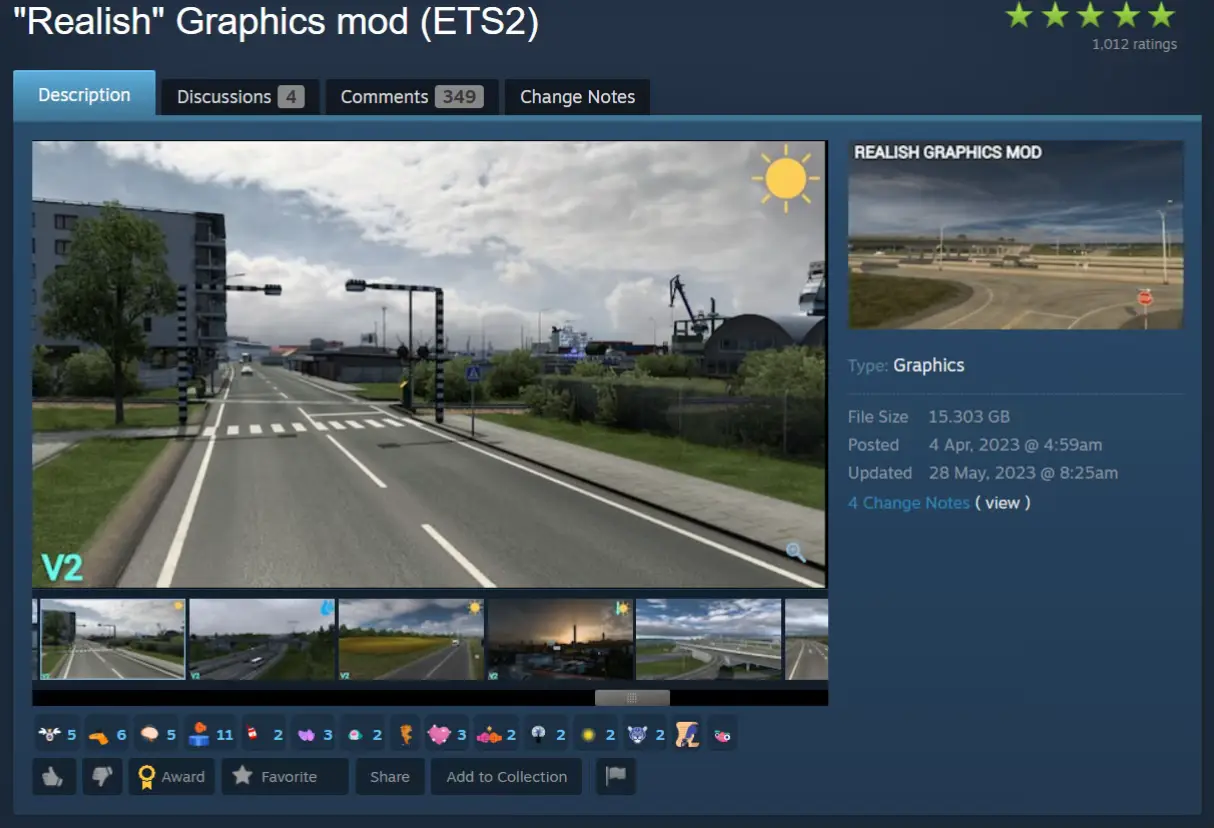Click the report flag icon

[615, 776]
